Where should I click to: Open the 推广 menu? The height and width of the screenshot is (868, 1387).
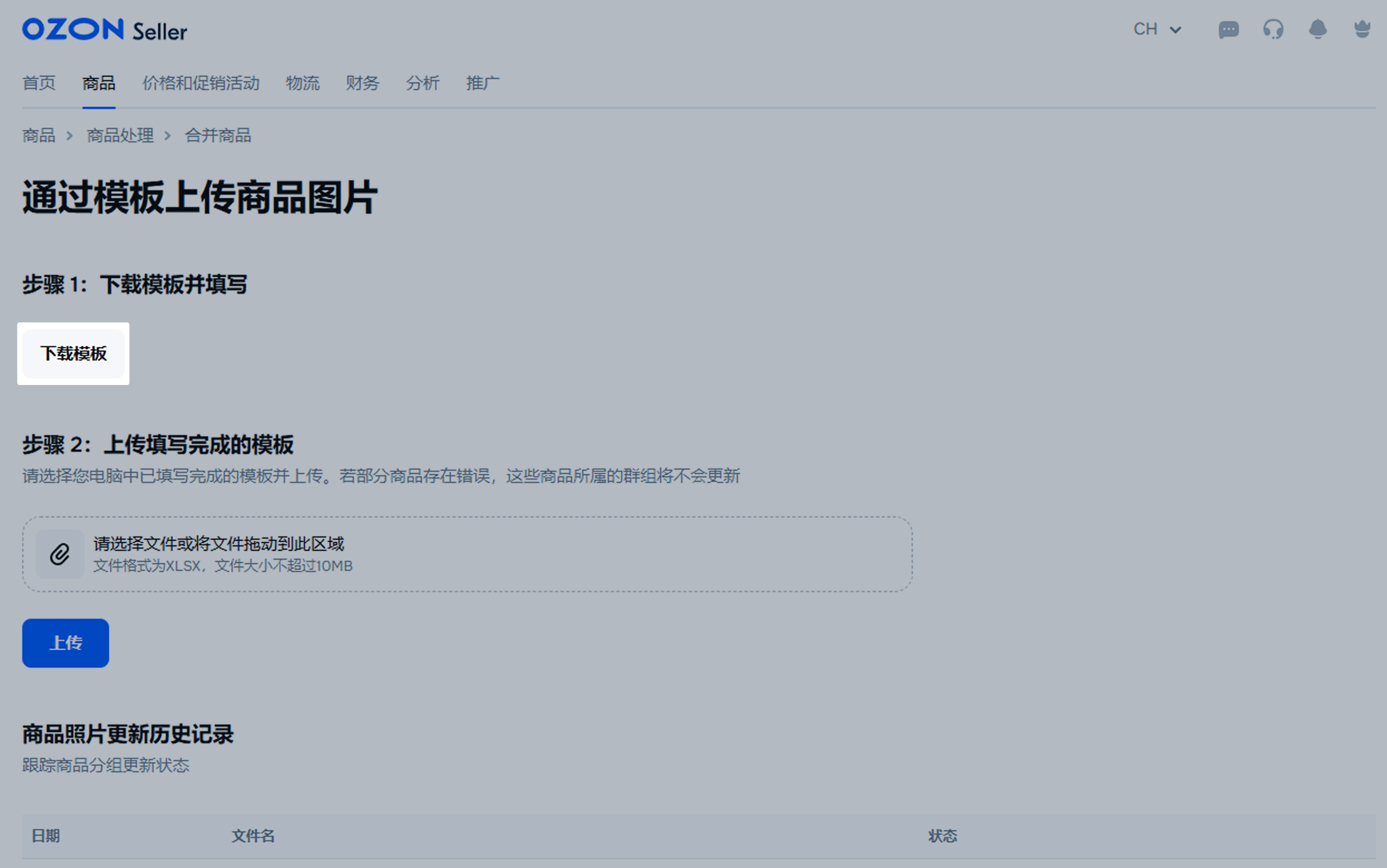tap(482, 83)
